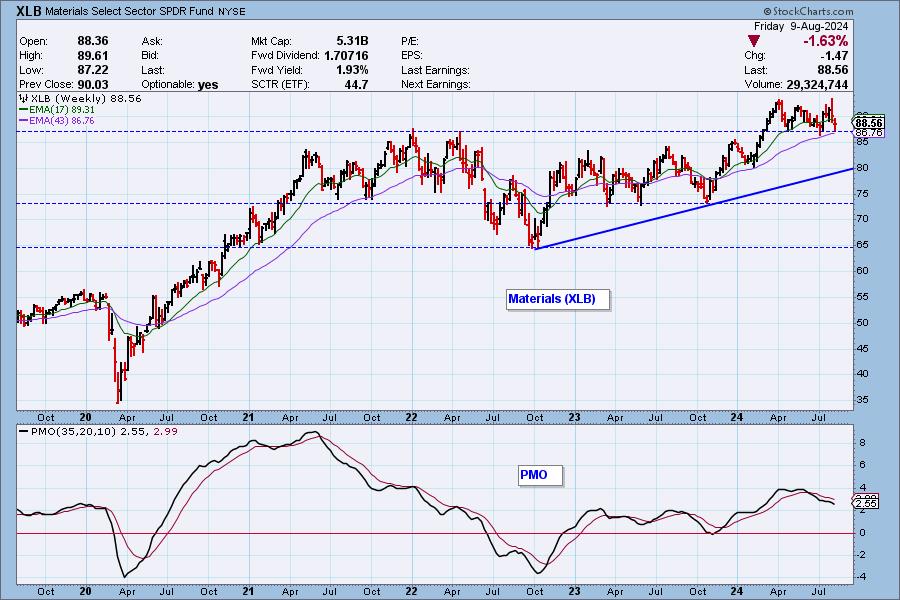Click the Ask label
Screen dimensions: 900x600
[152, 41]
